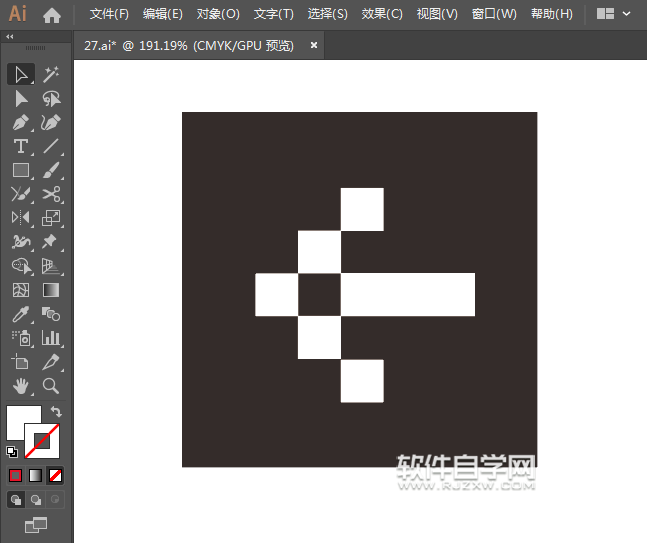The height and width of the screenshot is (543, 647).
Task: Enable Draw Normal mode
Action: 16,500
